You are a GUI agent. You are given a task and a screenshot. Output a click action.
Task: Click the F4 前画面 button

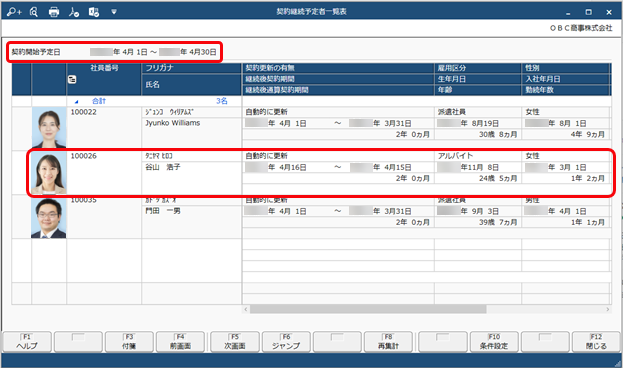click(180, 342)
